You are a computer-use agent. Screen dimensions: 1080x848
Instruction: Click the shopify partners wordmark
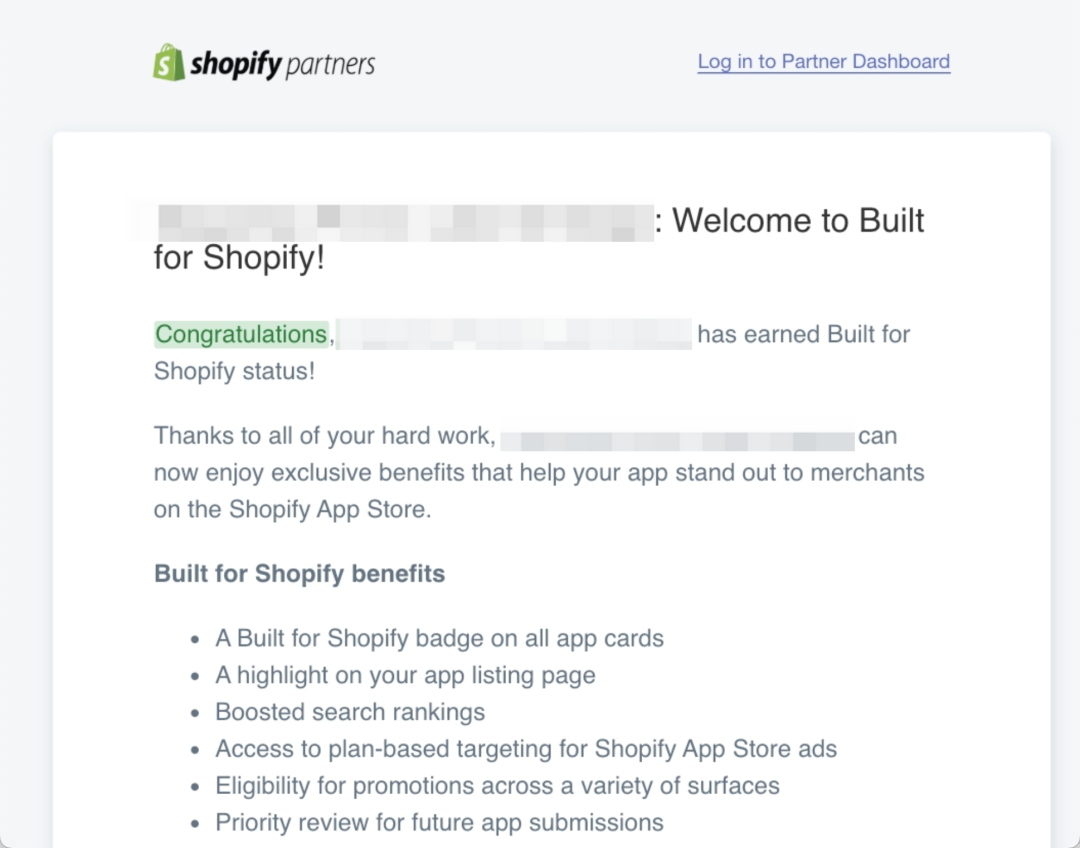click(282, 64)
